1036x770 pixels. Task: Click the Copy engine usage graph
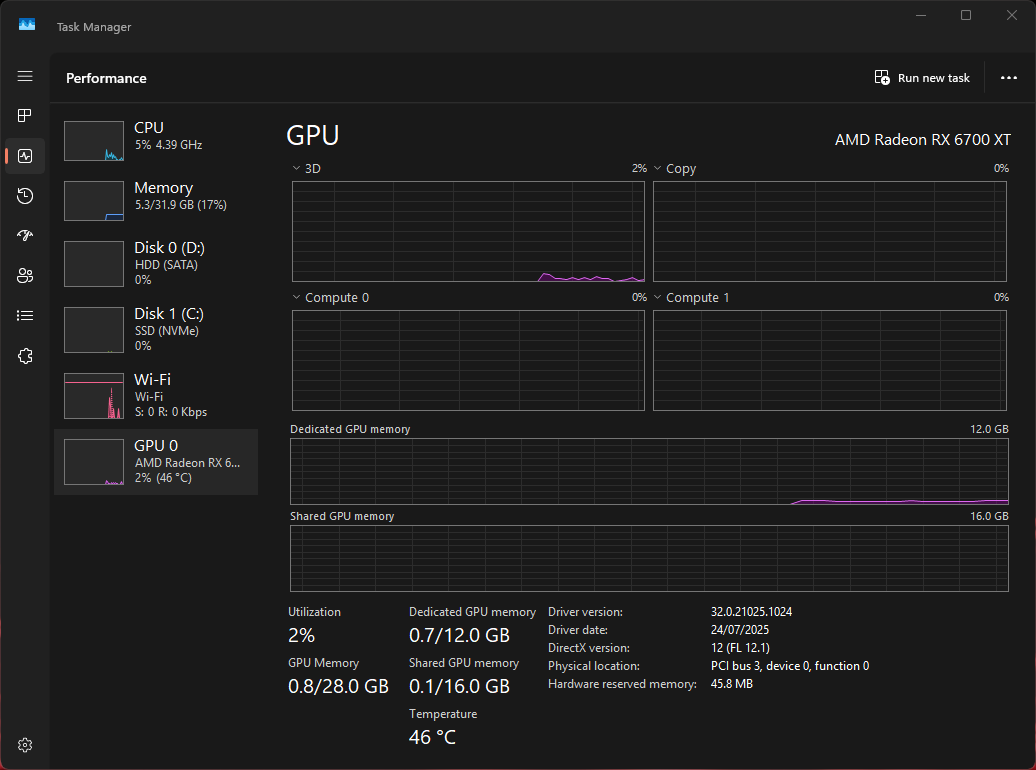point(830,231)
